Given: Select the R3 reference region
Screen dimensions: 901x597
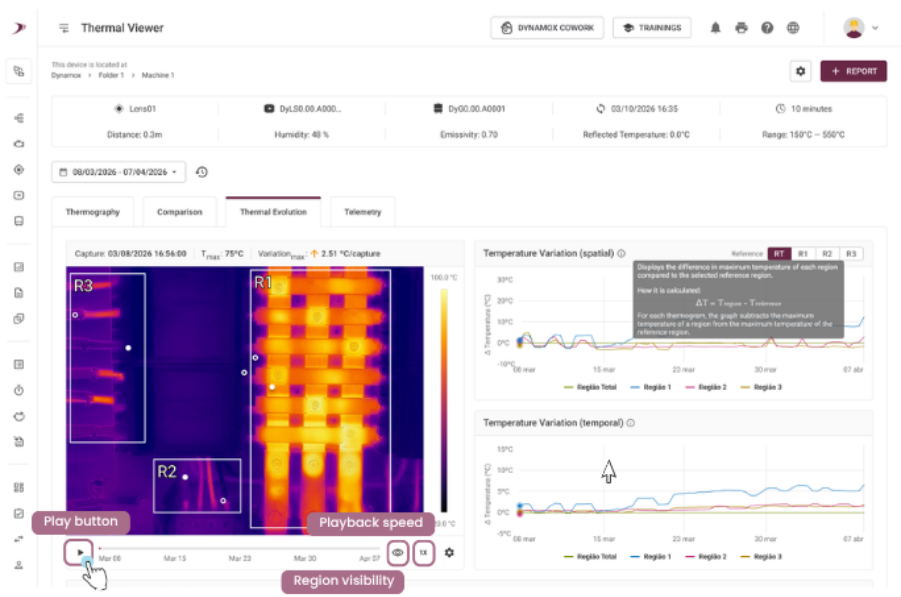Looking at the screenshot, I should click(x=851, y=253).
